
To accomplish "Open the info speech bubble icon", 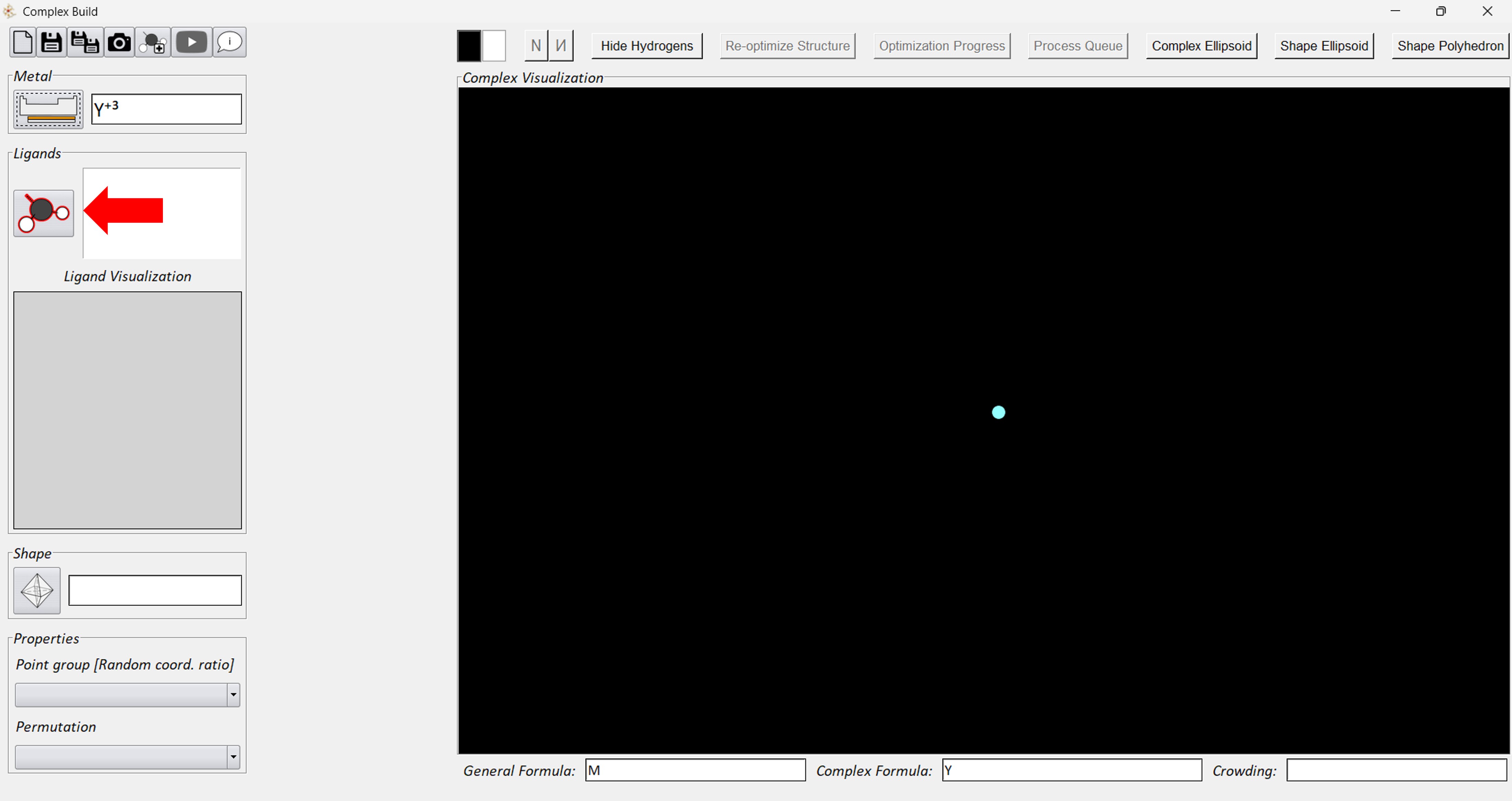I will tap(230, 42).
